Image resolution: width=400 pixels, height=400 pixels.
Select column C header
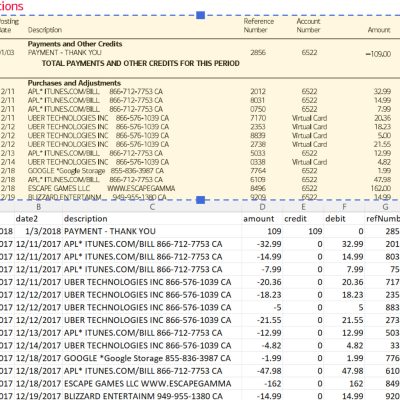(x=152, y=207)
